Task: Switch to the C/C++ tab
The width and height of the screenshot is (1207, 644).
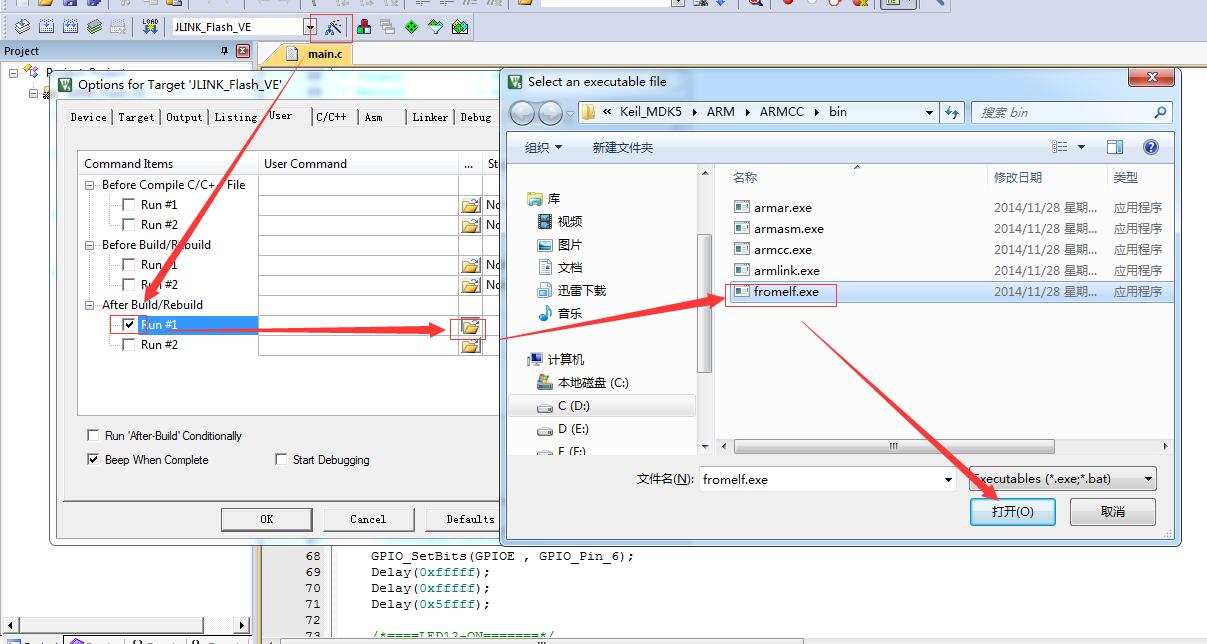Action: pos(331,118)
